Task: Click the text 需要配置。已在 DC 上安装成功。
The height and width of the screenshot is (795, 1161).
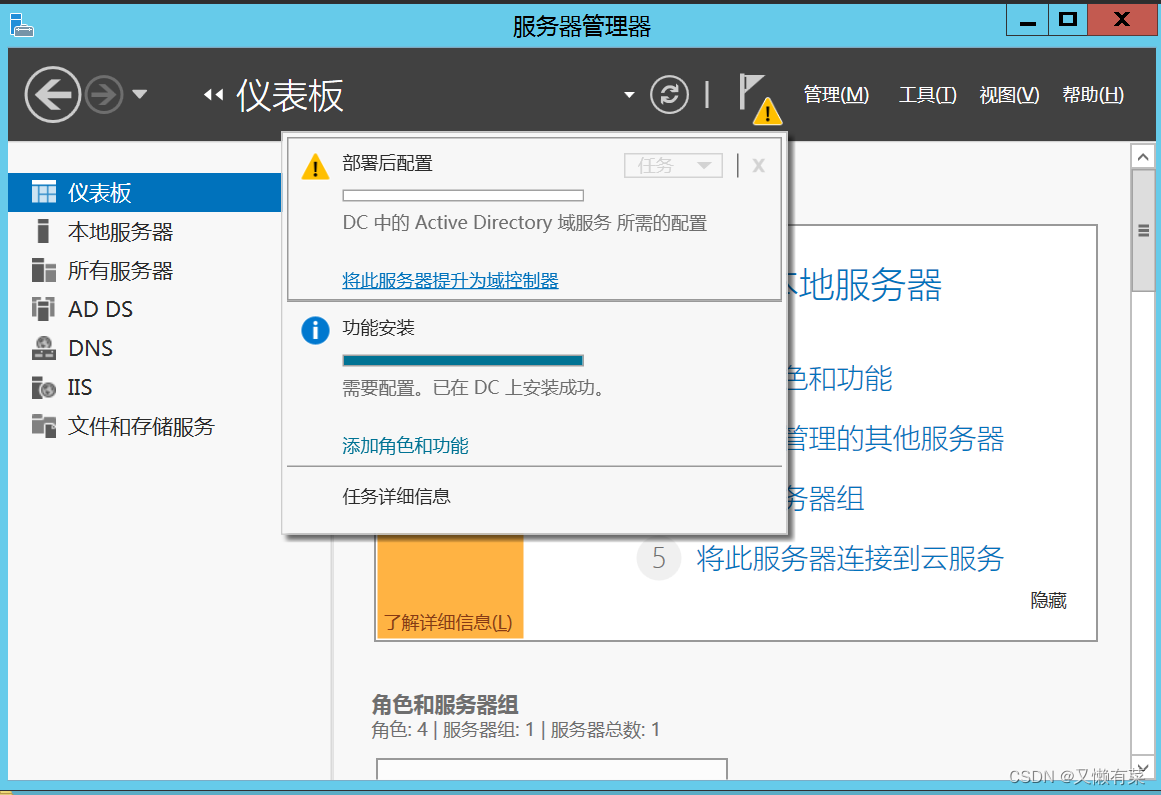Action: (x=474, y=388)
